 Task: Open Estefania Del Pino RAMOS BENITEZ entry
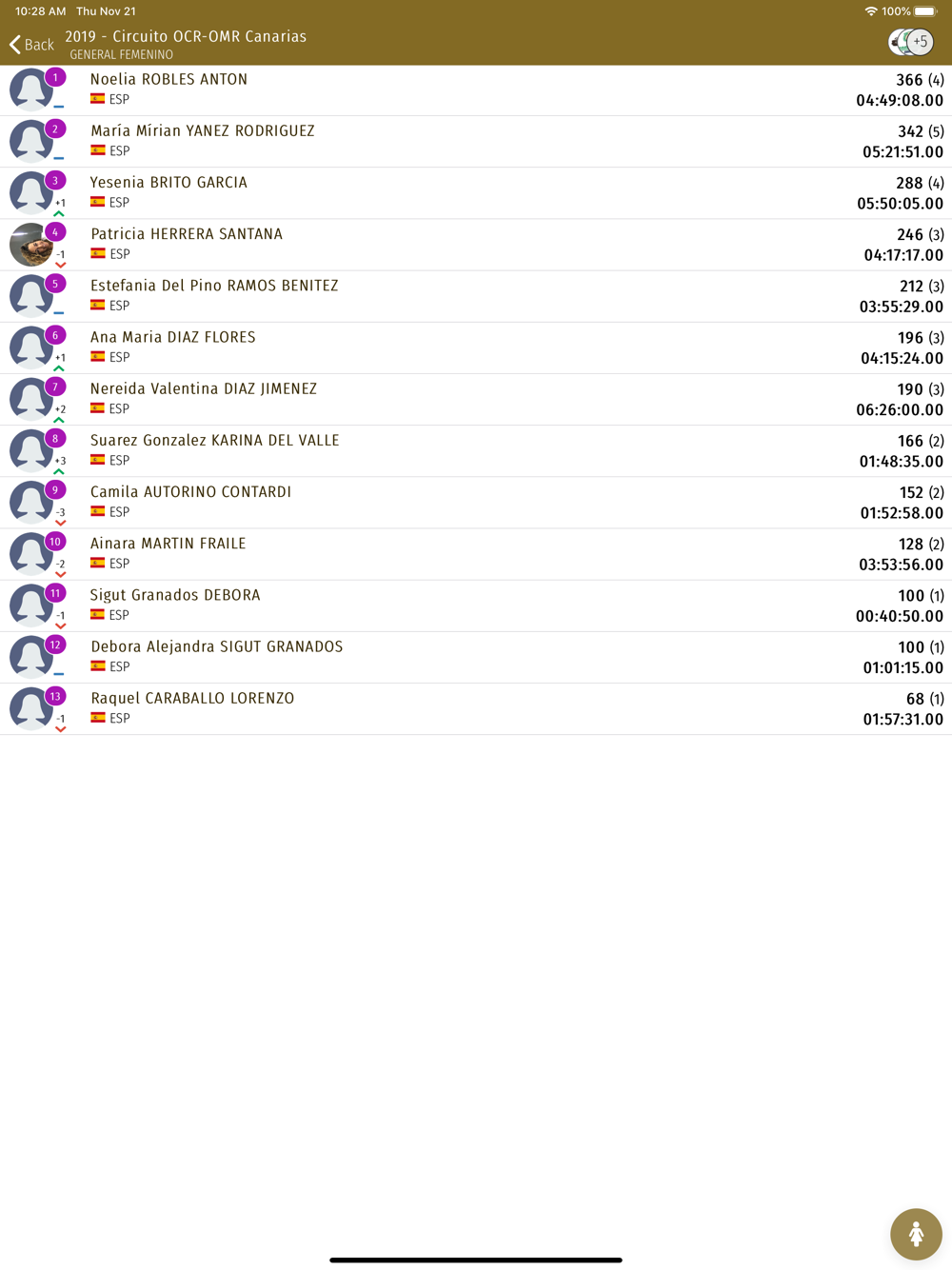(x=476, y=296)
